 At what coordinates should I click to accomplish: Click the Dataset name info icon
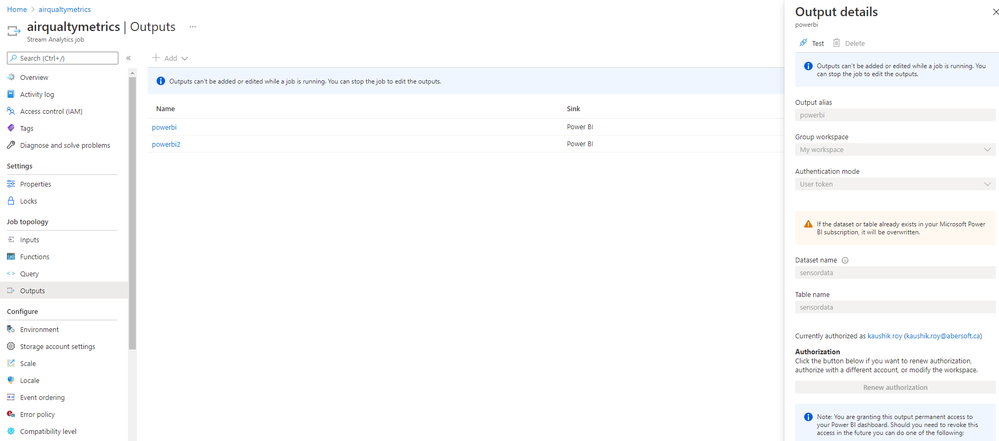tap(845, 260)
